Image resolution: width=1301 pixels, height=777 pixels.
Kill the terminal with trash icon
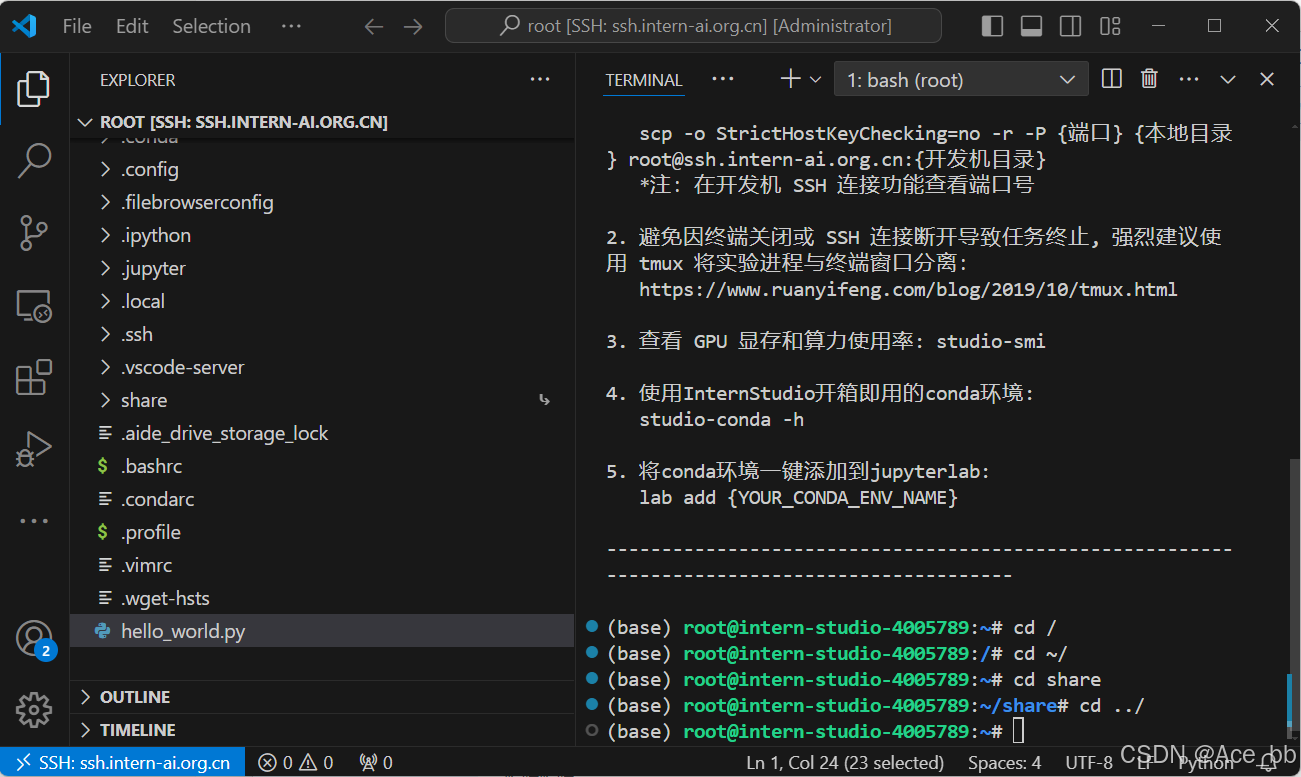tap(1150, 79)
